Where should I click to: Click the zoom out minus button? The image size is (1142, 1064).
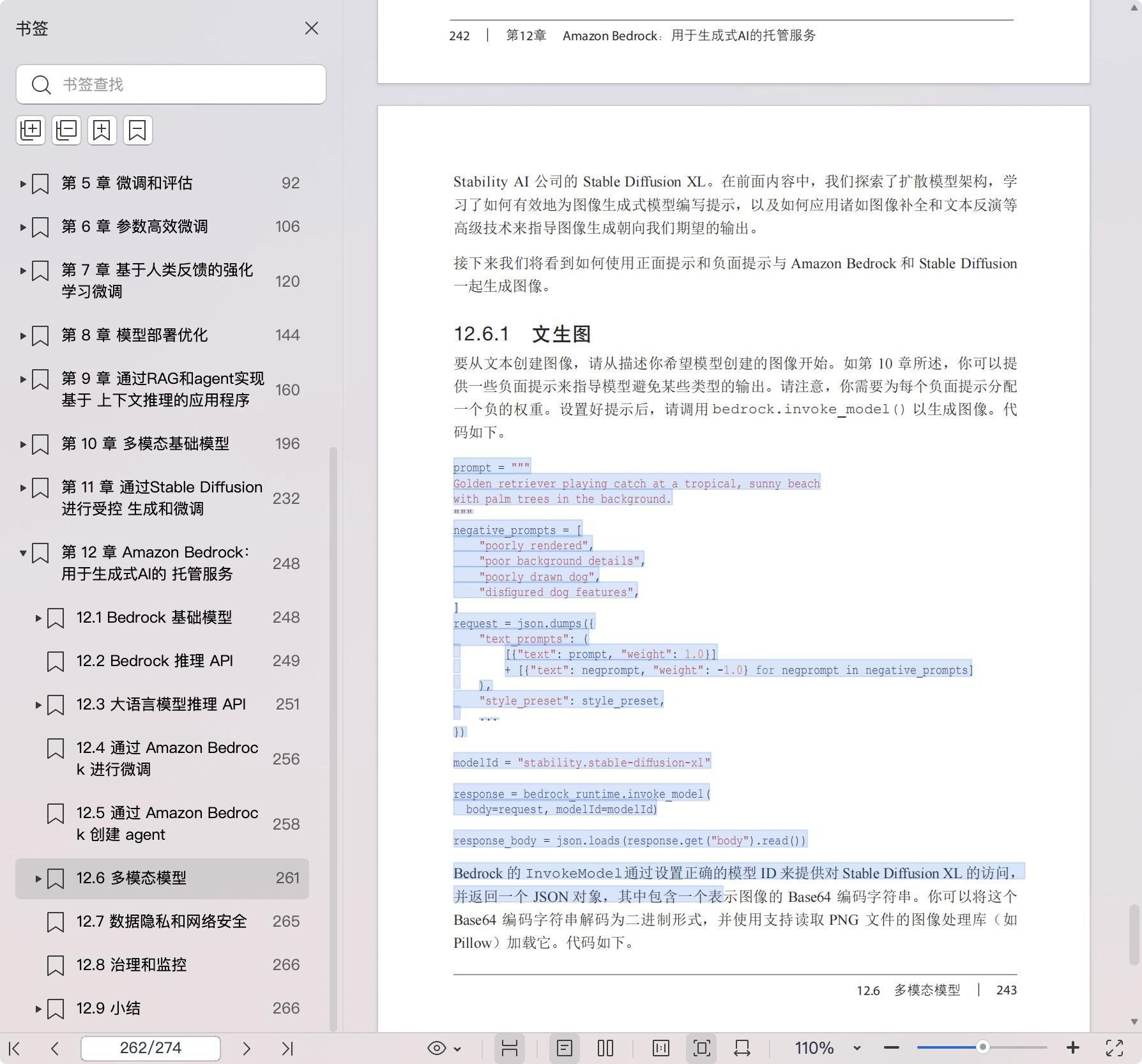pos(892,1048)
